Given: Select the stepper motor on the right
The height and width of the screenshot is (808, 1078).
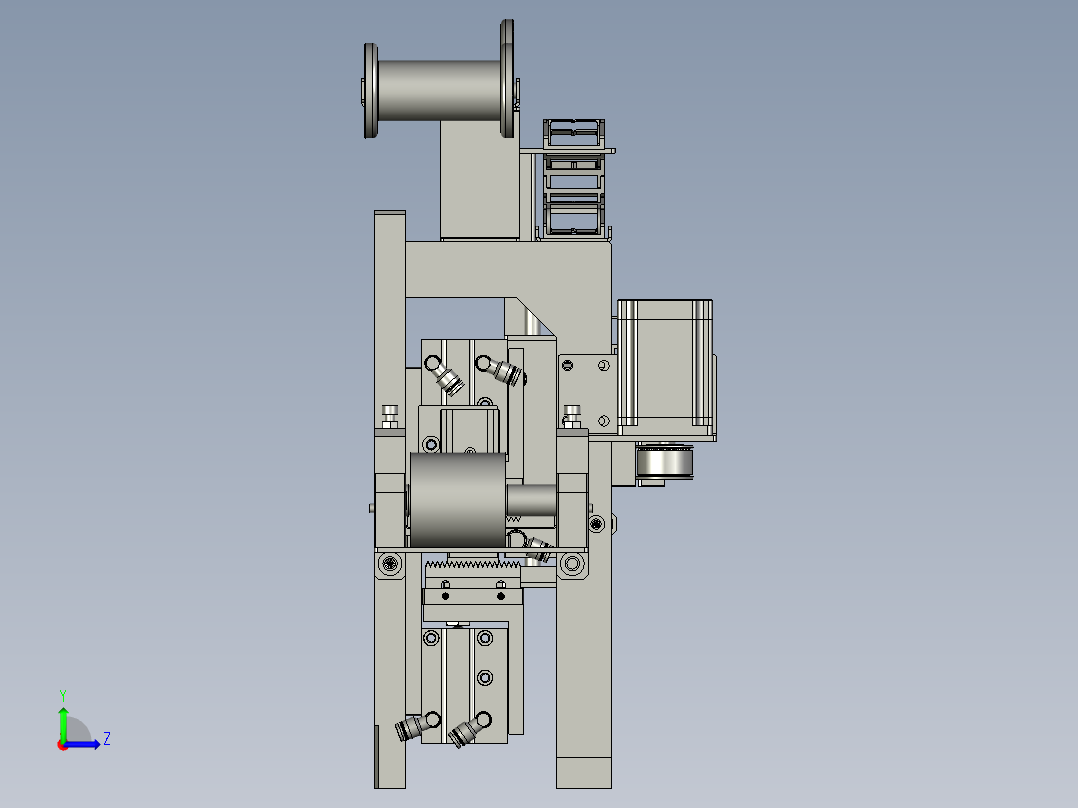Looking at the screenshot, I should click(x=665, y=370).
